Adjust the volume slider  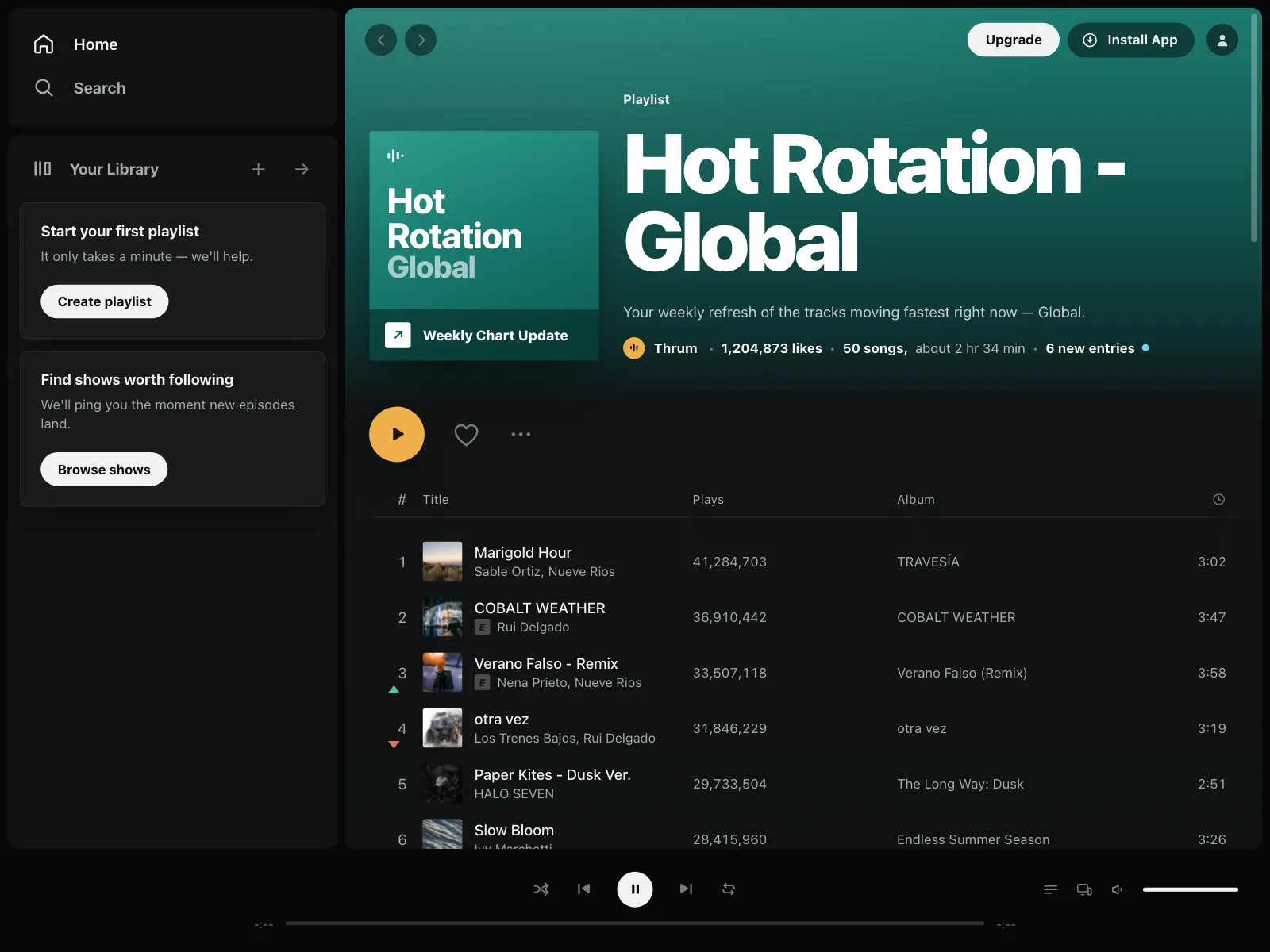click(x=1190, y=889)
